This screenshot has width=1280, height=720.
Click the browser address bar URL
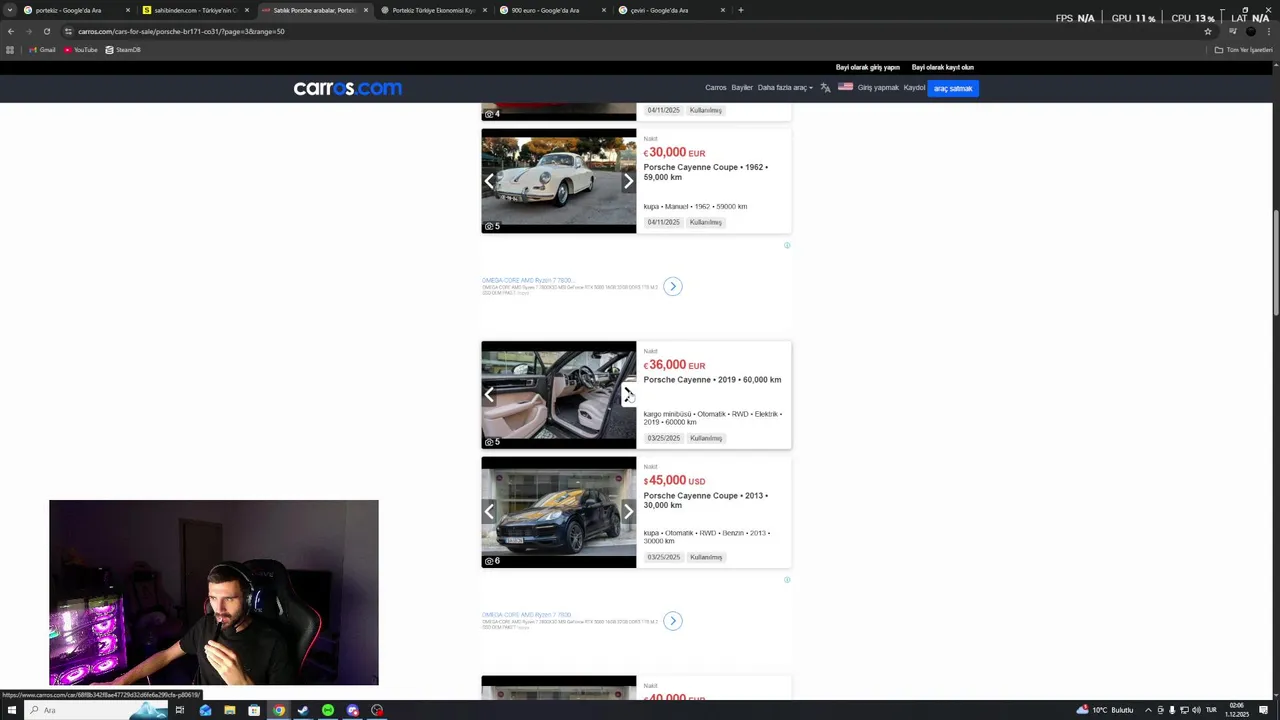(181, 31)
